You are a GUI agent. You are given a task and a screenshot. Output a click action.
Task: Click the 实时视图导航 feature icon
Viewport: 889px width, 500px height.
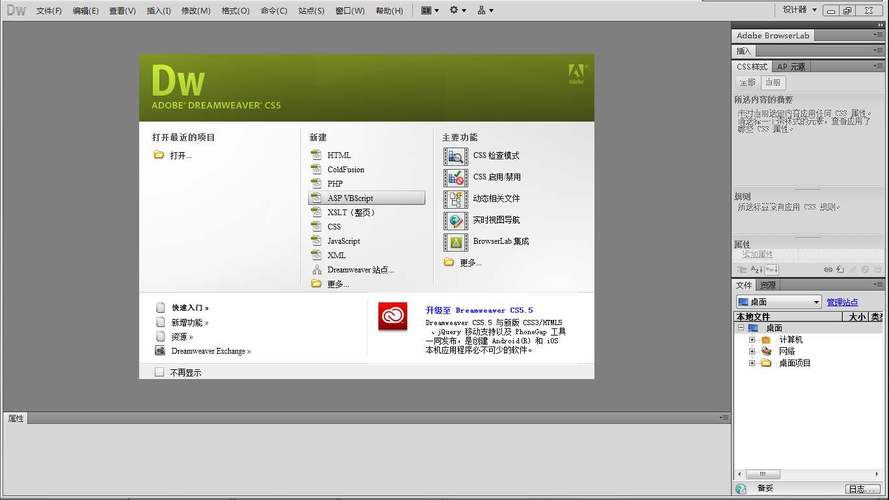pyautogui.click(x=455, y=221)
